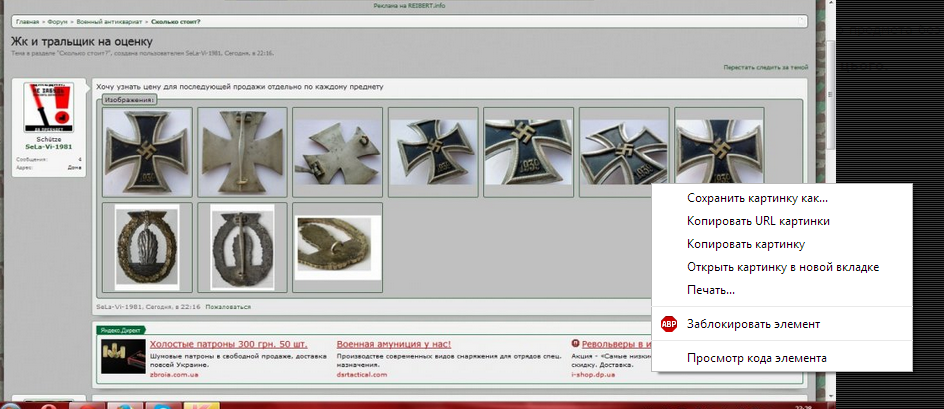Open 'Просмотр кода элемента' from context menu
Image resolution: width=944 pixels, height=409 pixels.
(757, 358)
